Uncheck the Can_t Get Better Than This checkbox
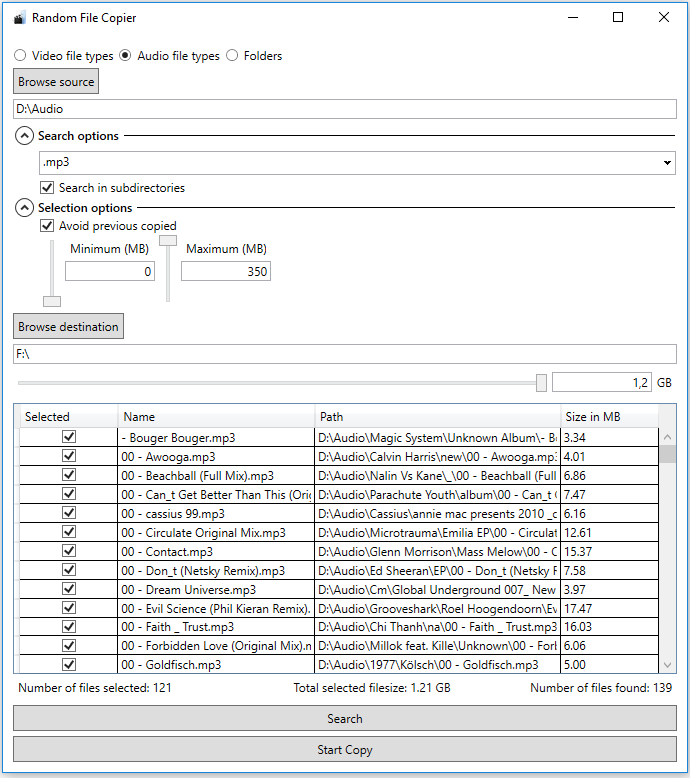This screenshot has width=690, height=778. (x=69, y=494)
